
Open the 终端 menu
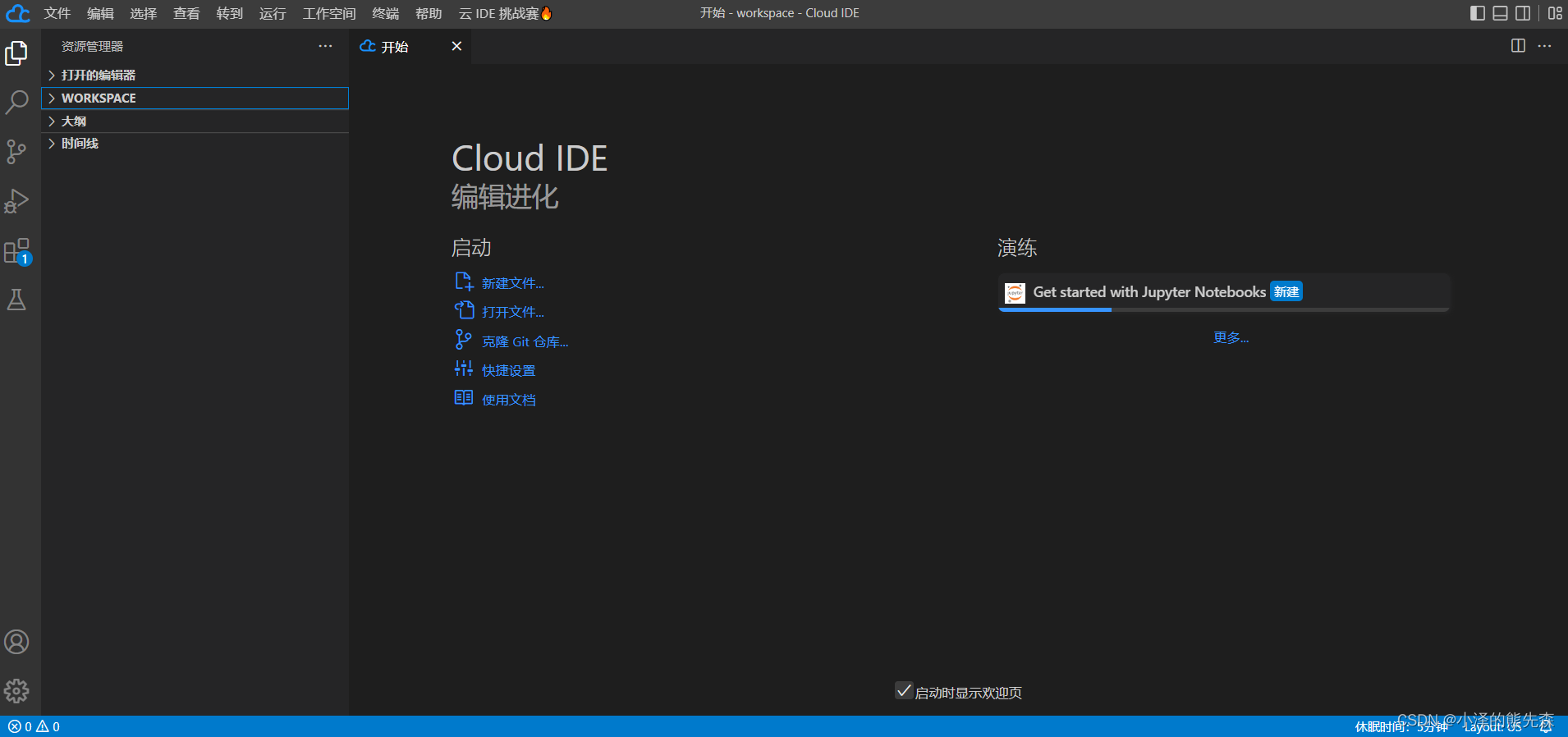(x=385, y=13)
